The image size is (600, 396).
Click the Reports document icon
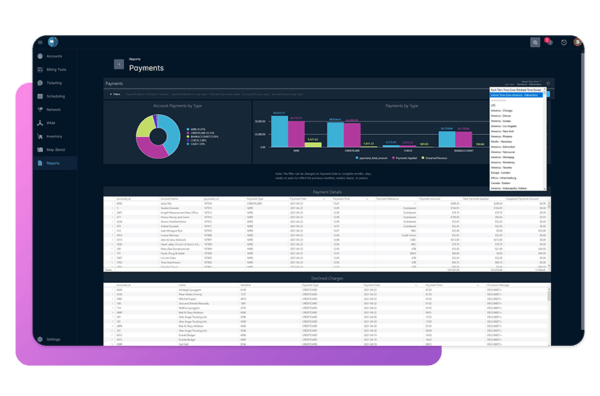coord(40,163)
